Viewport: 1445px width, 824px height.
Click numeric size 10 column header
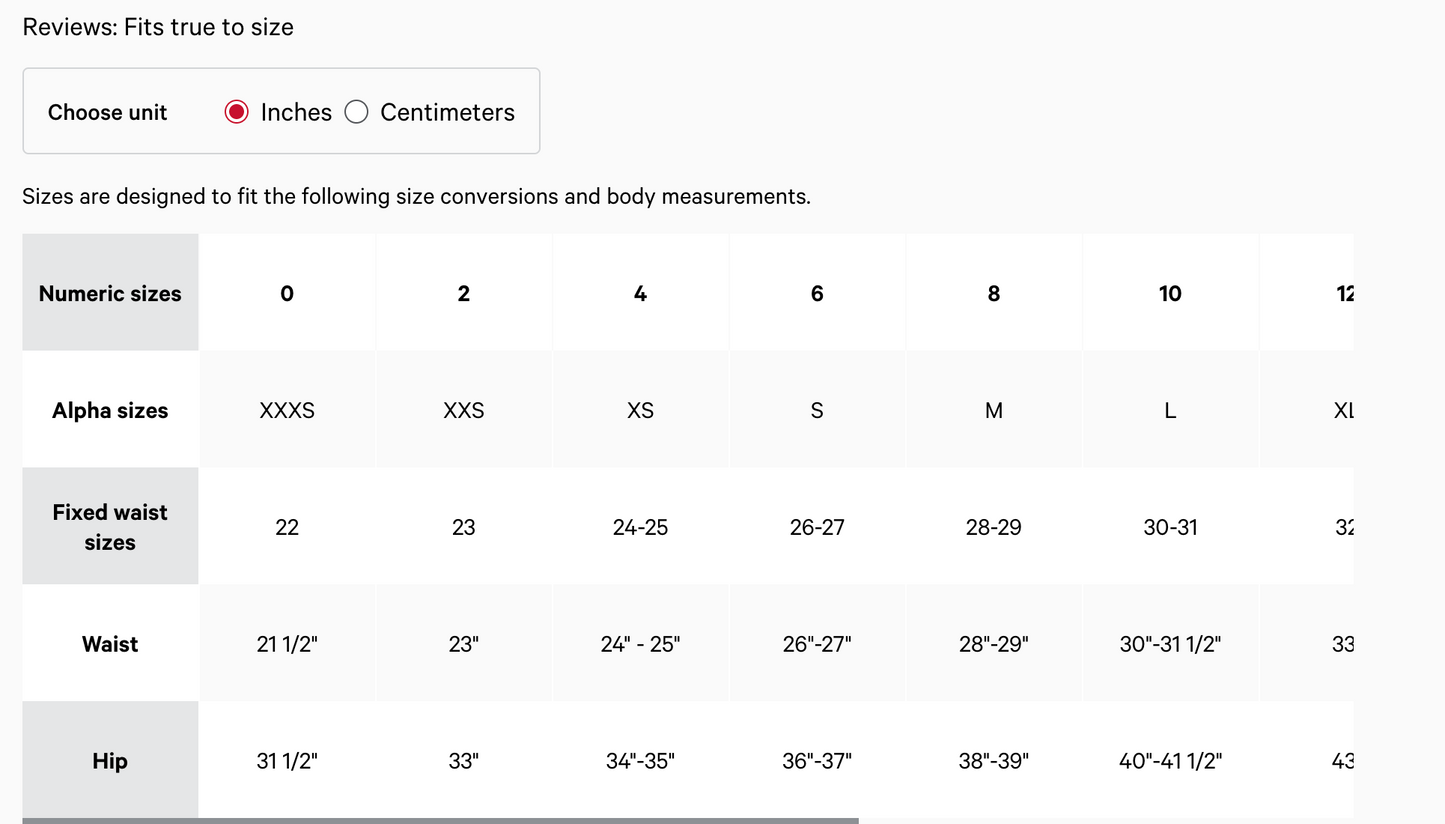pos(1170,293)
